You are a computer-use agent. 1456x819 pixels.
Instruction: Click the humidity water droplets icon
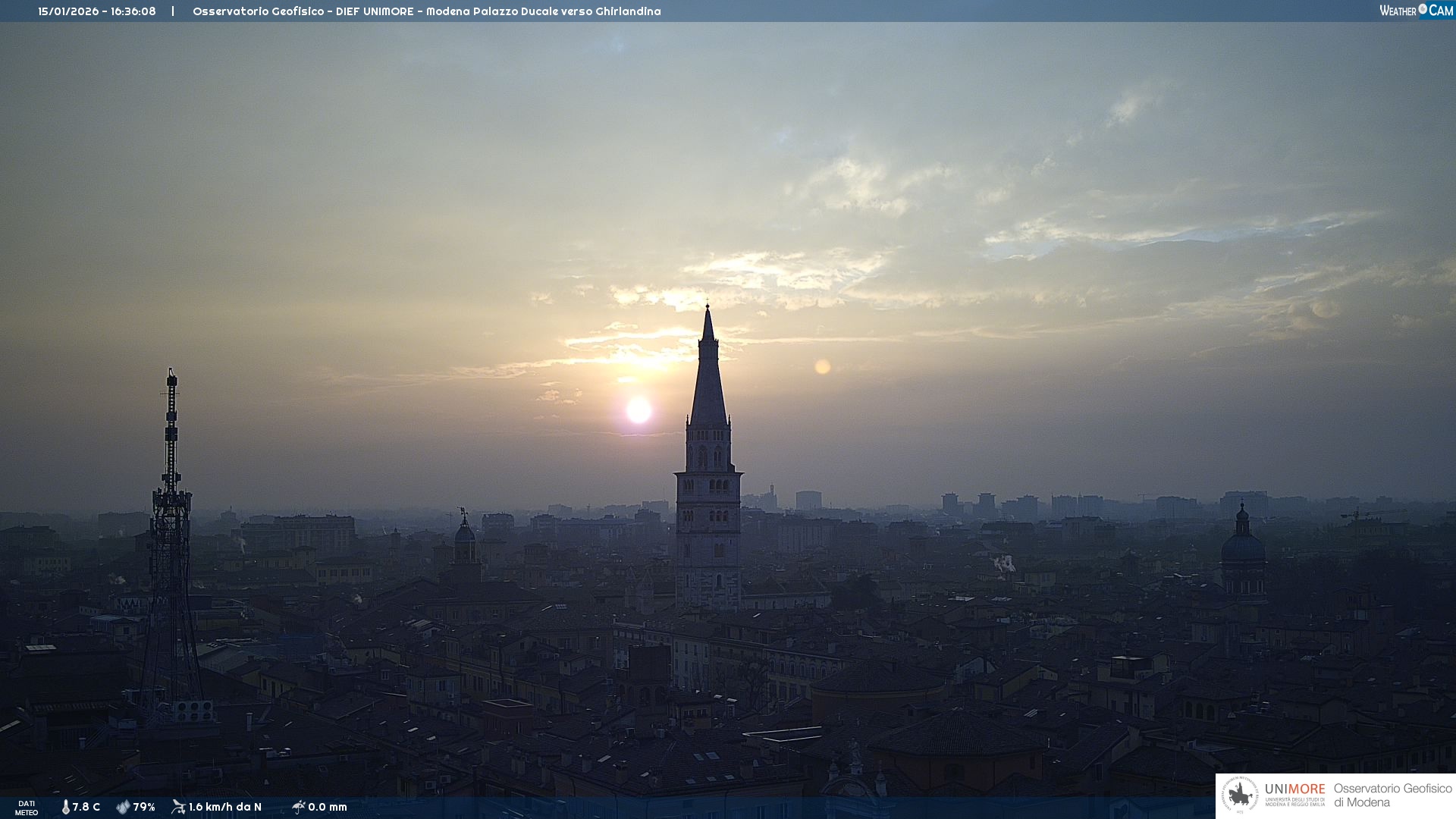122,807
